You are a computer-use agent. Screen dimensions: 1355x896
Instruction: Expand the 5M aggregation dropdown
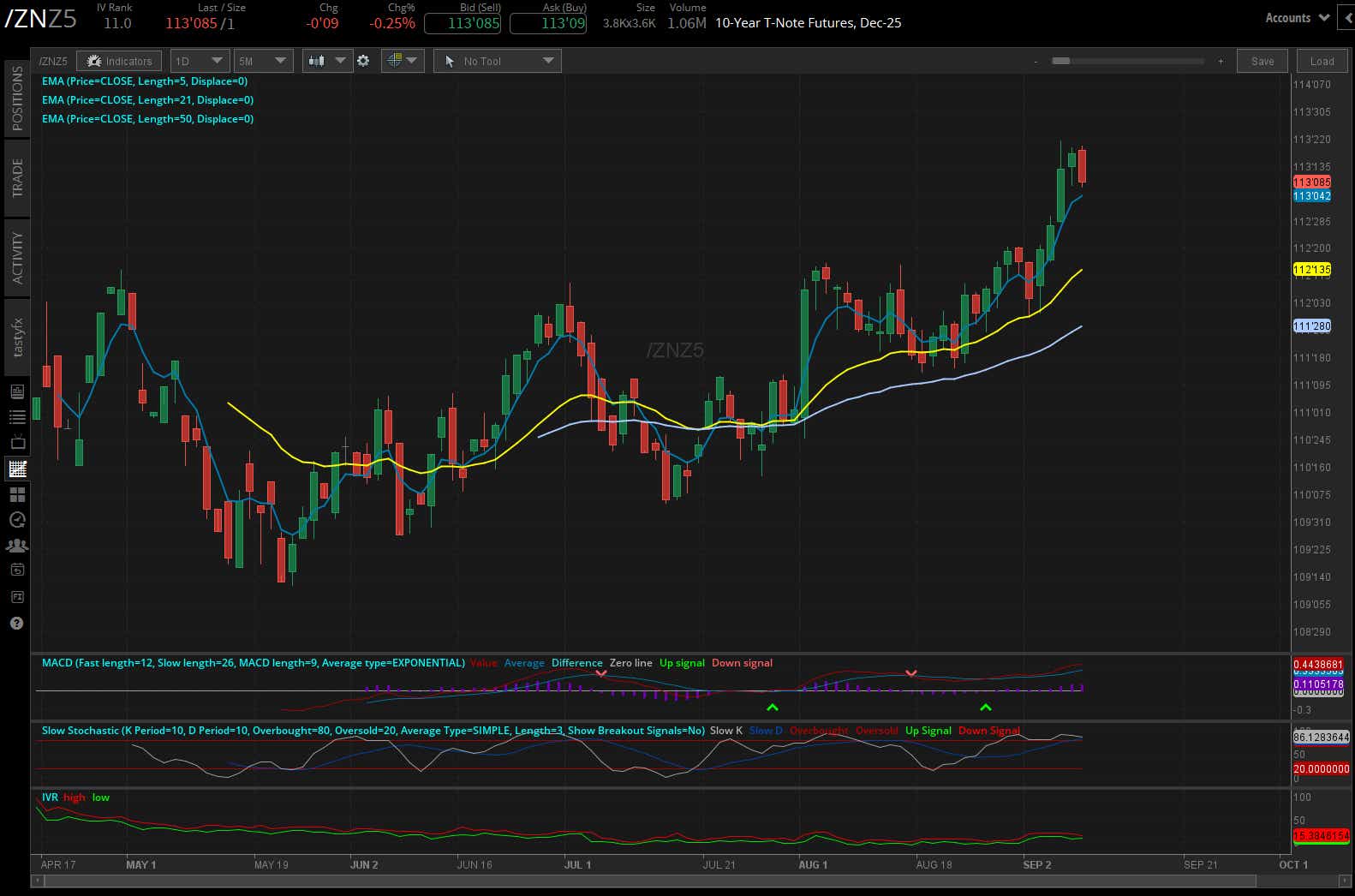tap(263, 61)
